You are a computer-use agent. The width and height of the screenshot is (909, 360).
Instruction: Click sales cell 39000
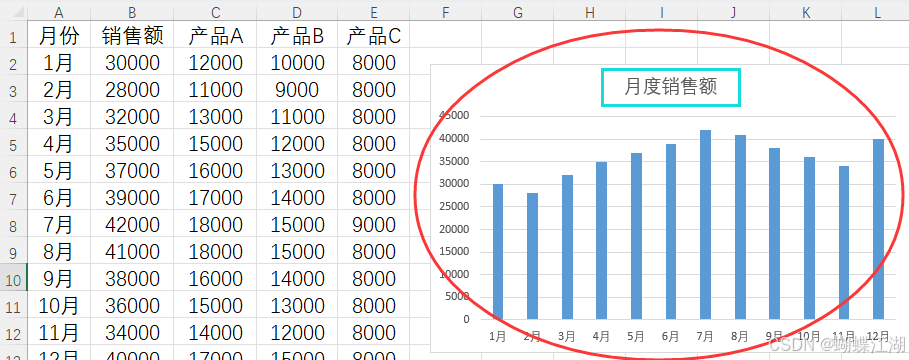coord(132,198)
